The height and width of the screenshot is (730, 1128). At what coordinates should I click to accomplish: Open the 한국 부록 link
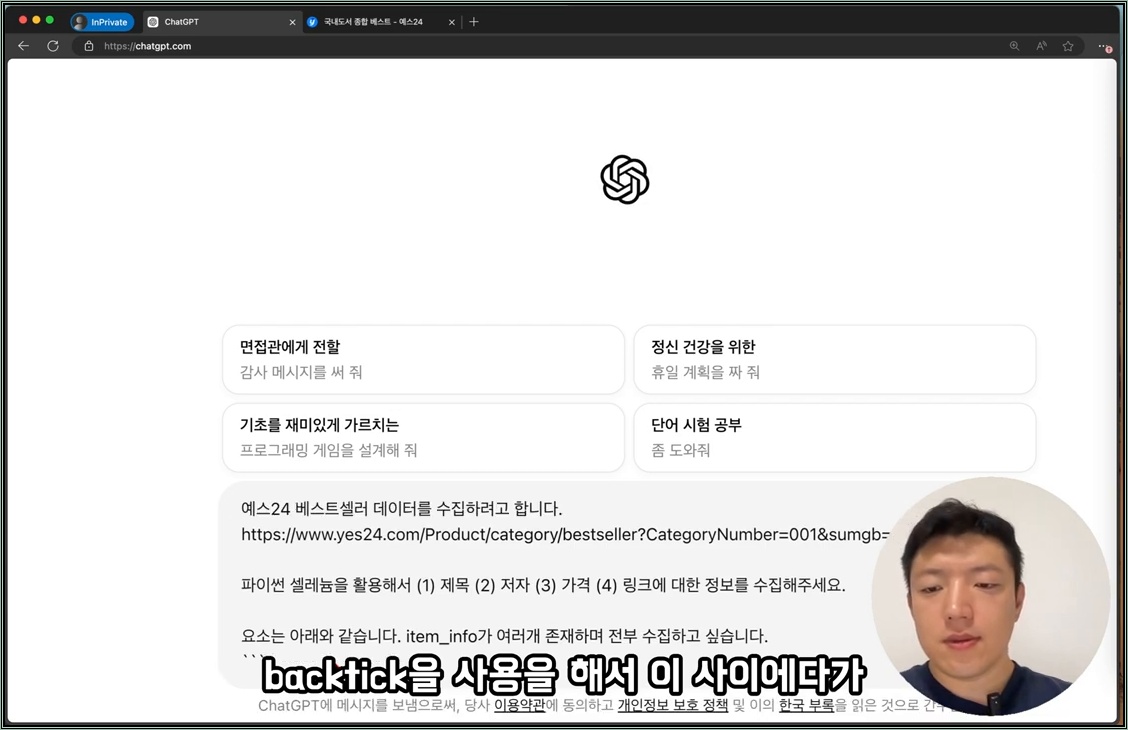[x=806, y=706]
